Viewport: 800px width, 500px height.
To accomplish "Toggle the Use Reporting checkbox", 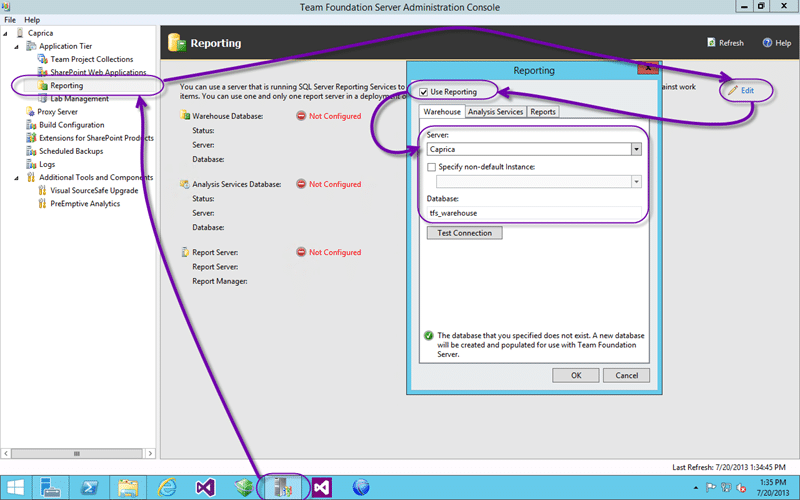I will (423, 92).
